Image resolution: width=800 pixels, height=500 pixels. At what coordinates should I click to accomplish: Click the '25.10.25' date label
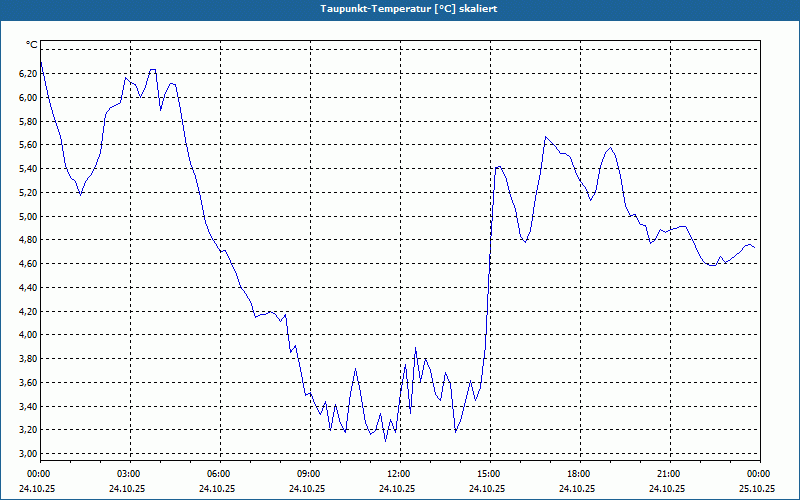pyautogui.click(x=758, y=488)
